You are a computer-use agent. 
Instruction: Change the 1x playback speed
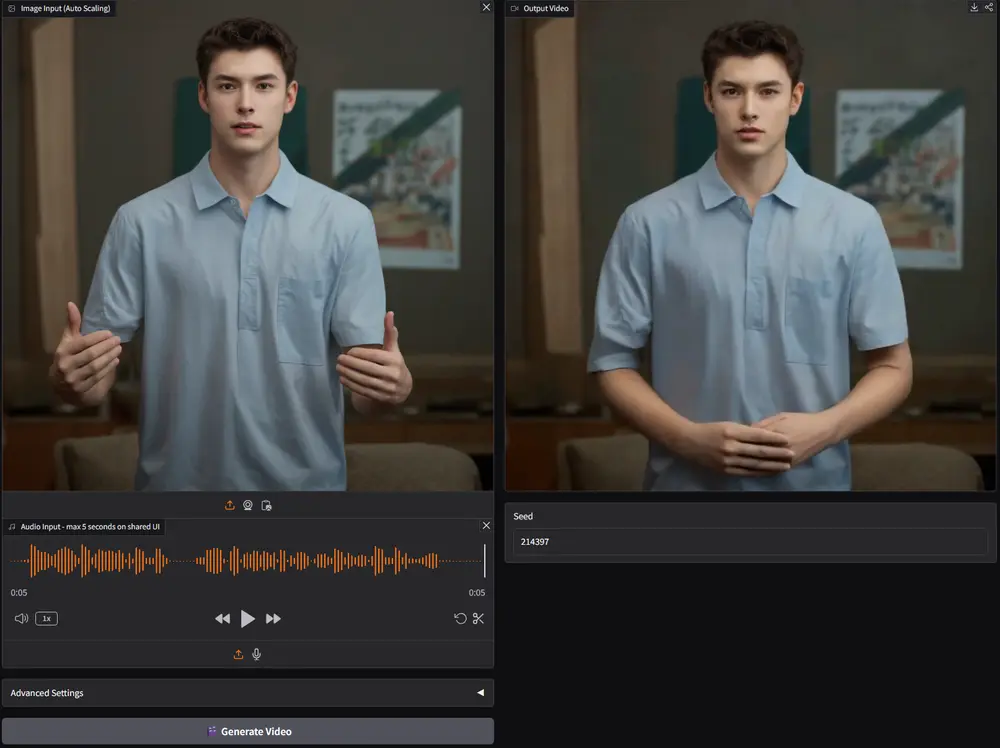47,619
